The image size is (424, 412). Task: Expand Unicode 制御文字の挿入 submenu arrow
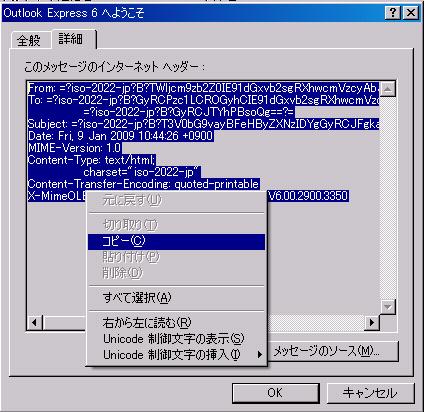click(260, 355)
